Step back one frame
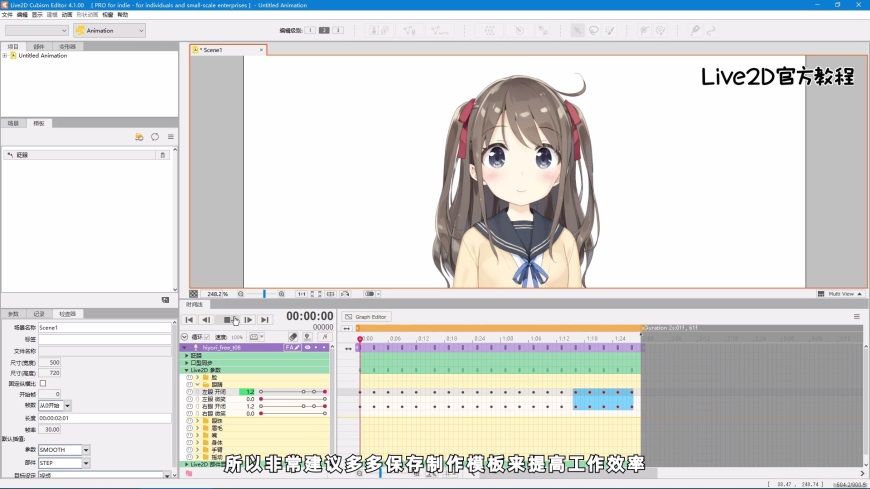Screen dimensions: 870x489 click(206, 320)
